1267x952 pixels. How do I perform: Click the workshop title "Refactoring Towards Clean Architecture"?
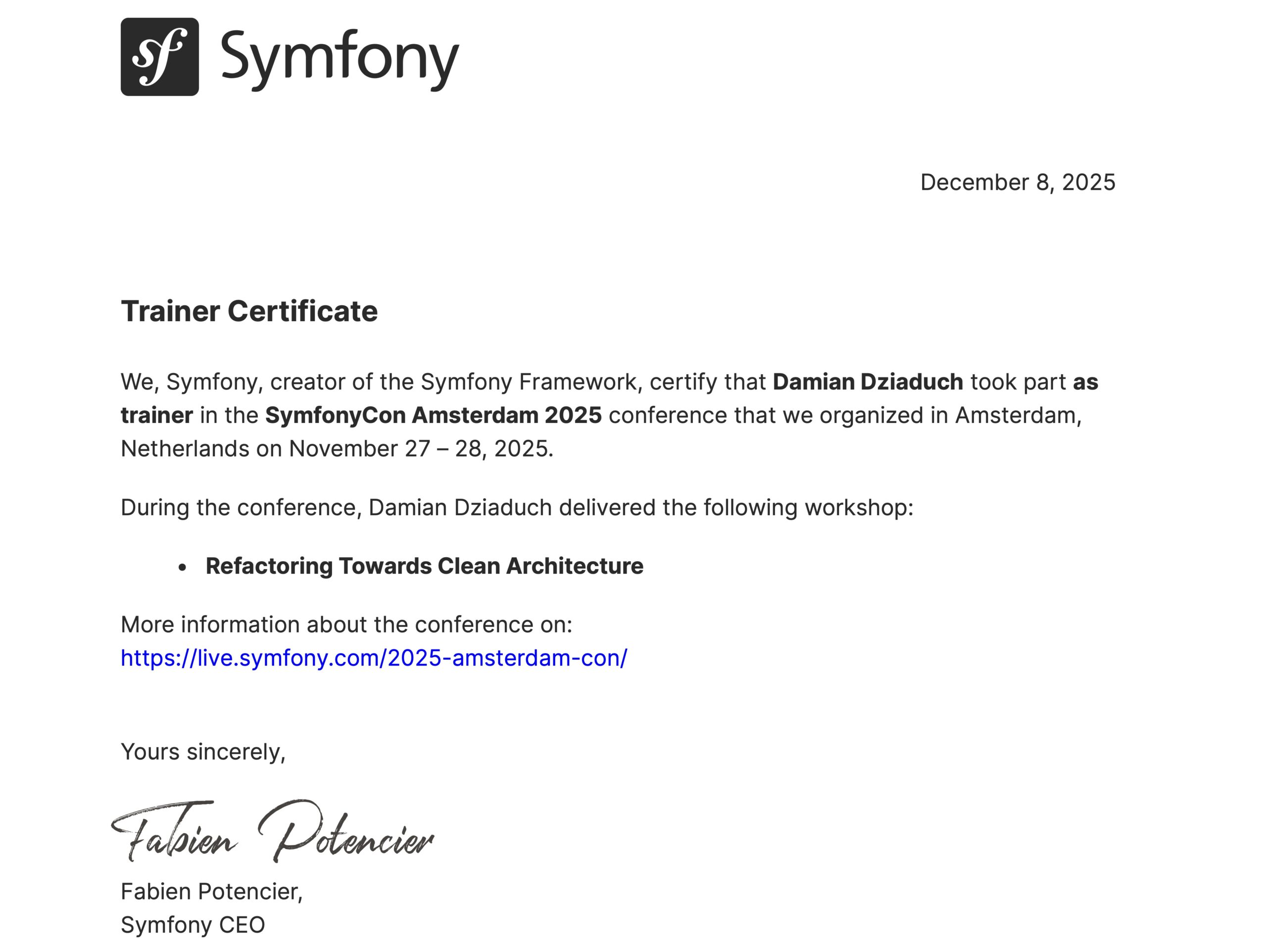(x=424, y=566)
